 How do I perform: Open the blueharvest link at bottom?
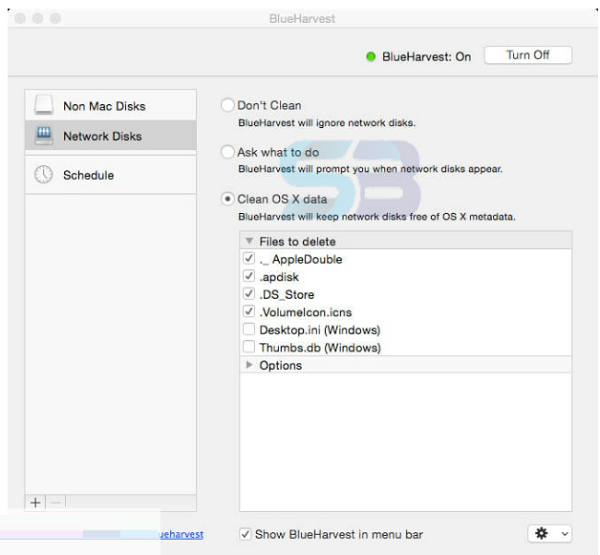tap(181, 534)
